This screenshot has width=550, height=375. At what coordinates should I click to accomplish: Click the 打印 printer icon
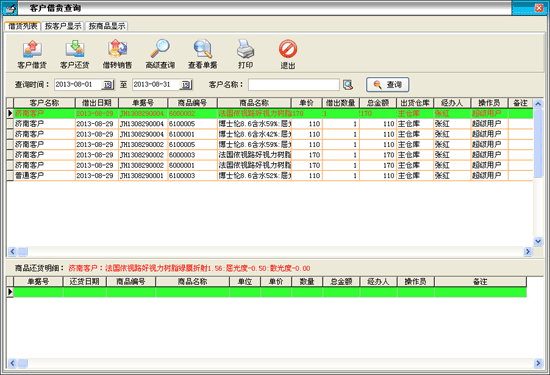pyautogui.click(x=245, y=49)
